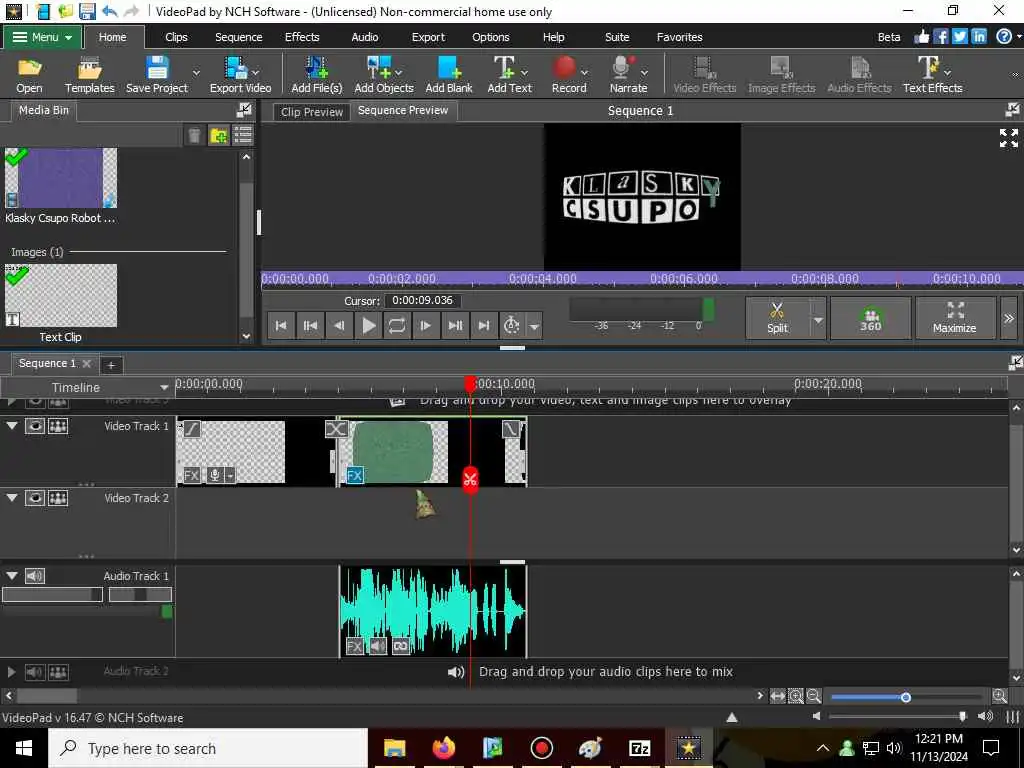This screenshot has height=768, width=1024.
Task: Expand preview to full screen
Action: coord(1008,138)
